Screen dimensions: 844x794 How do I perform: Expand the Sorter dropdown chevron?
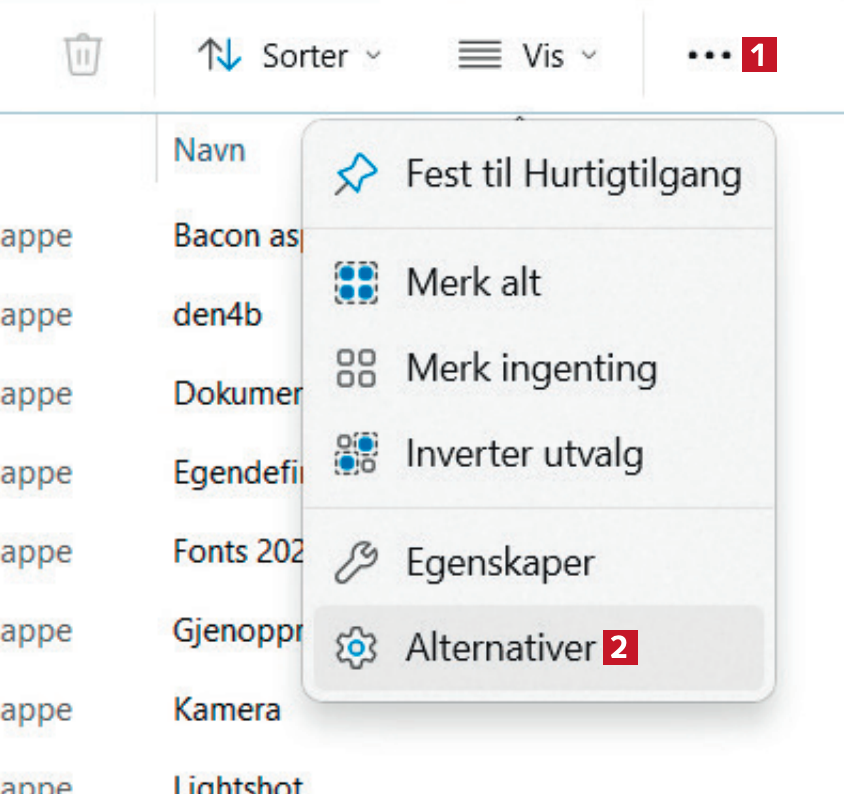pos(374,55)
